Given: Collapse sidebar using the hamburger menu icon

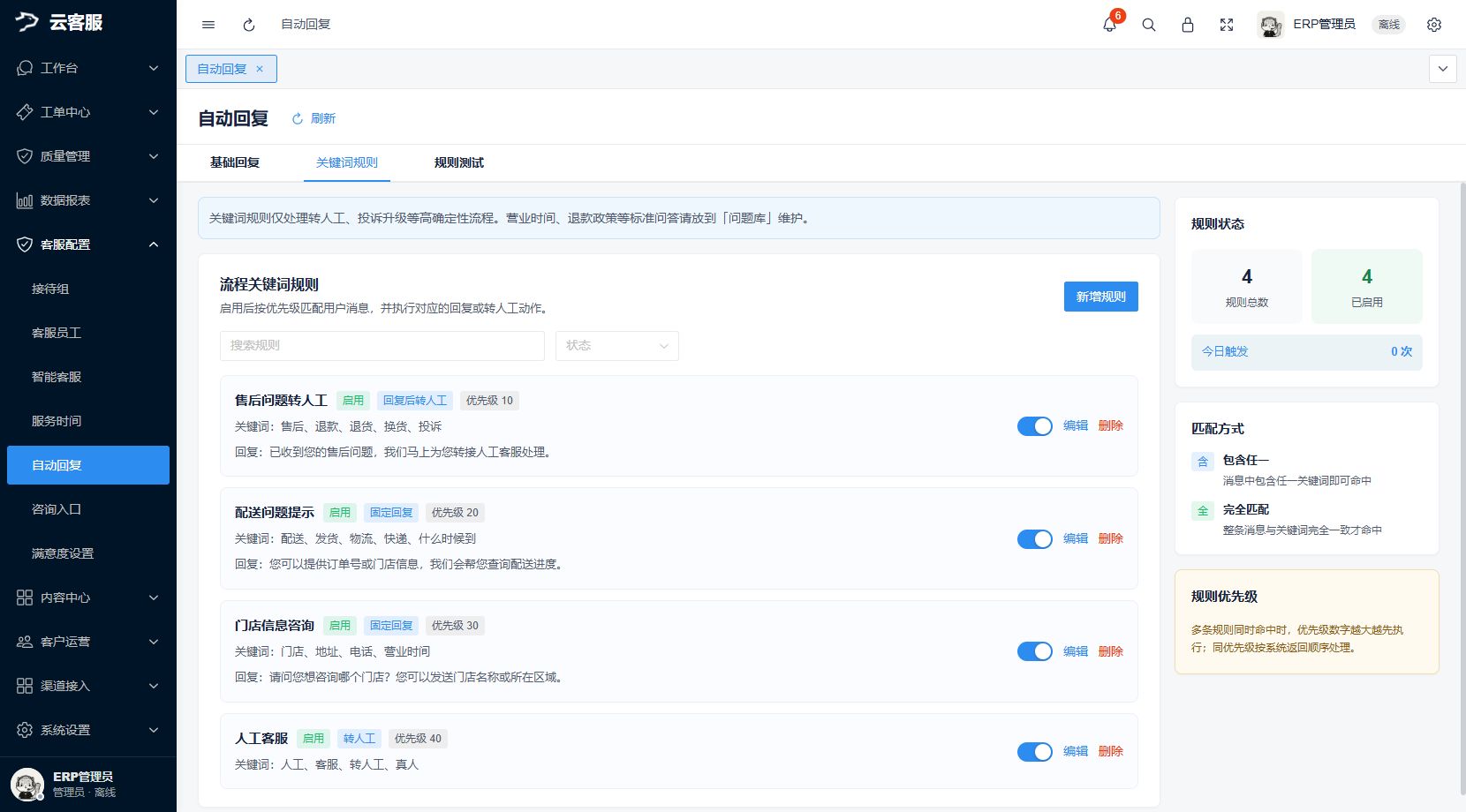Looking at the screenshot, I should click(208, 25).
